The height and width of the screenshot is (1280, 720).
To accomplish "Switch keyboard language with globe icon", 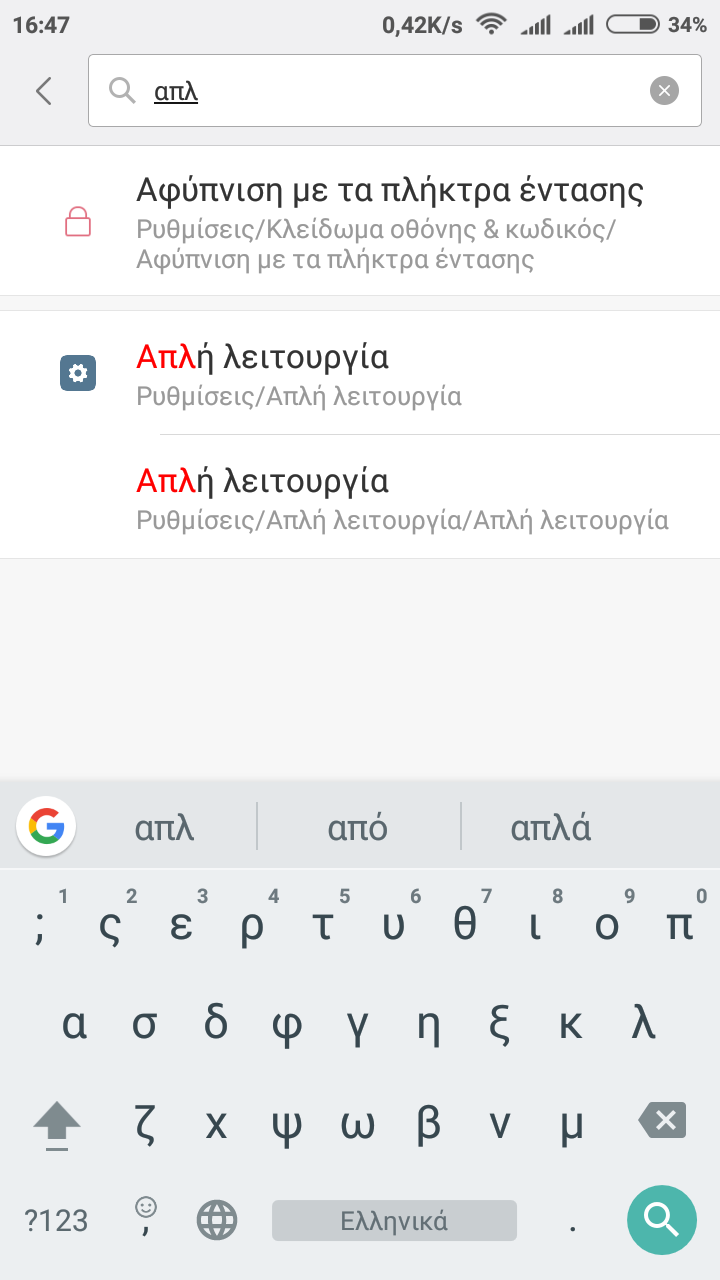I will pos(217,1220).
